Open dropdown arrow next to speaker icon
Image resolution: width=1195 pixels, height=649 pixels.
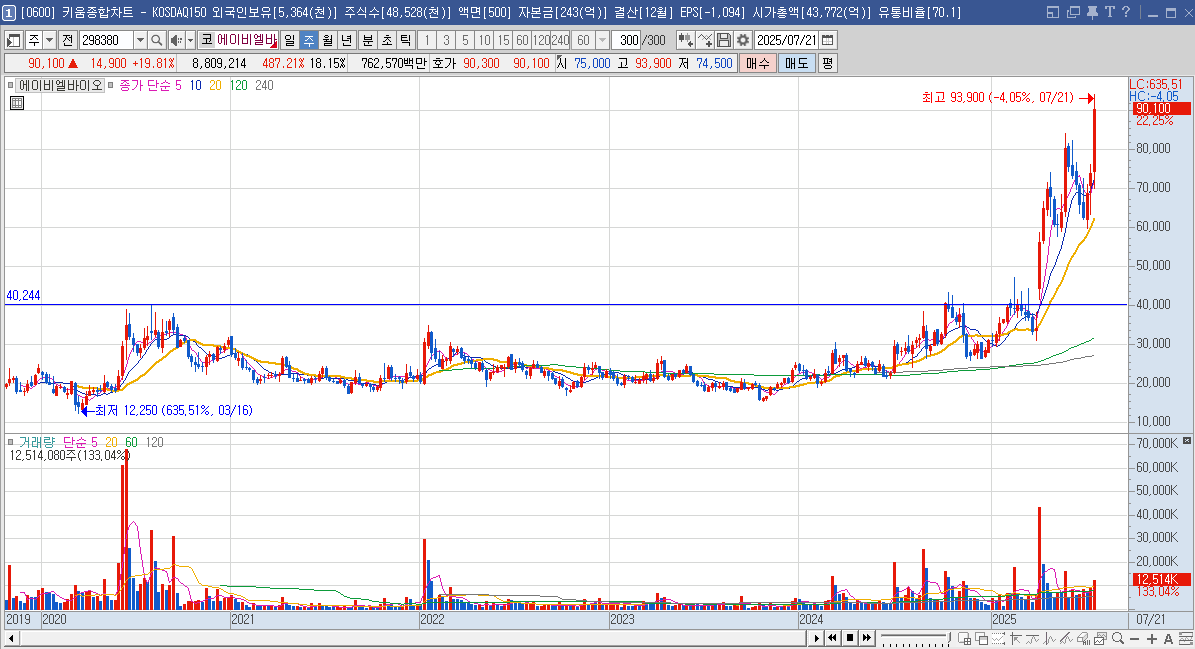[x=190, y=40]
